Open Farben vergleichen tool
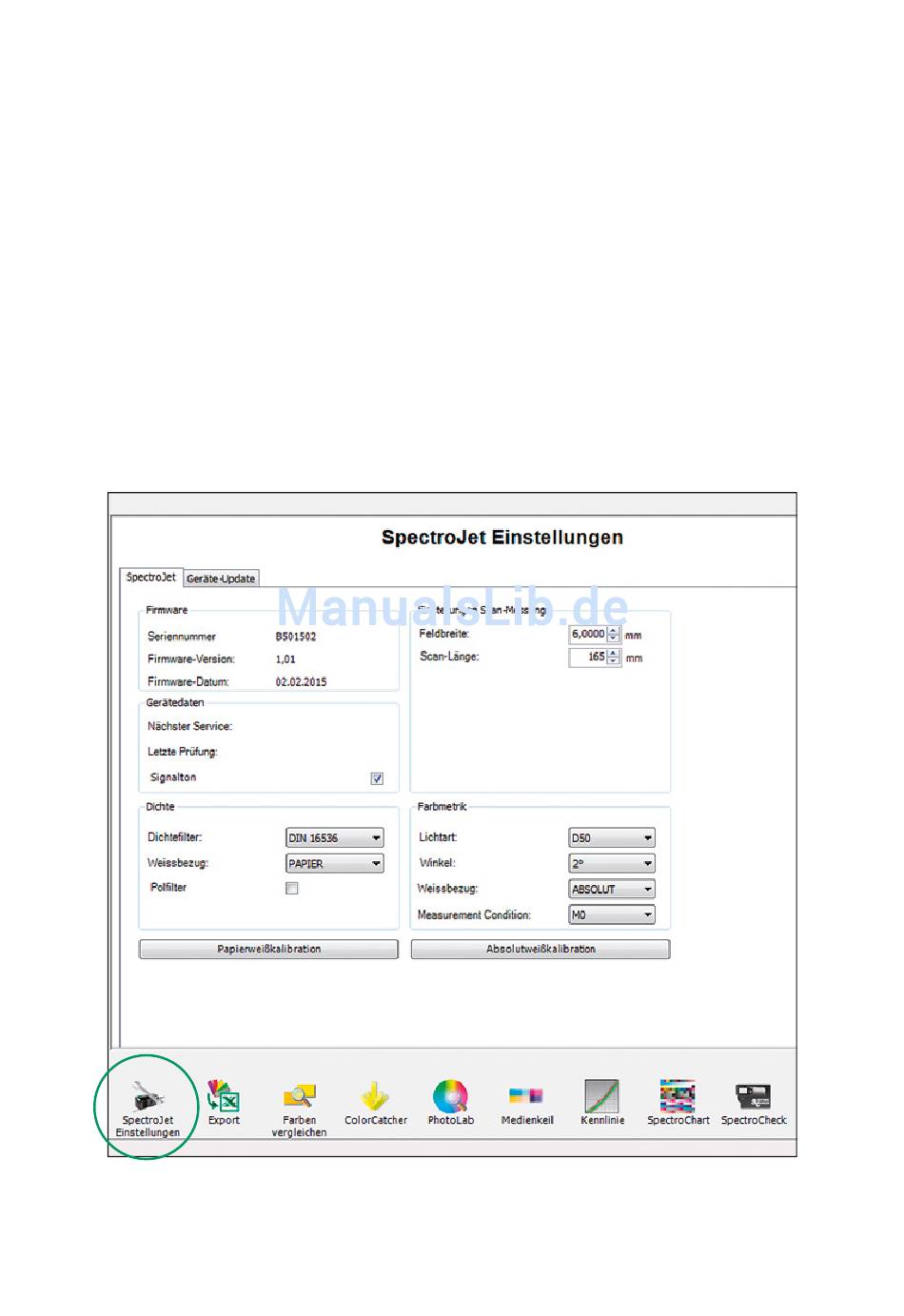The height and width of the screenshot is (1316, 904). click(x=299, y=1109)
